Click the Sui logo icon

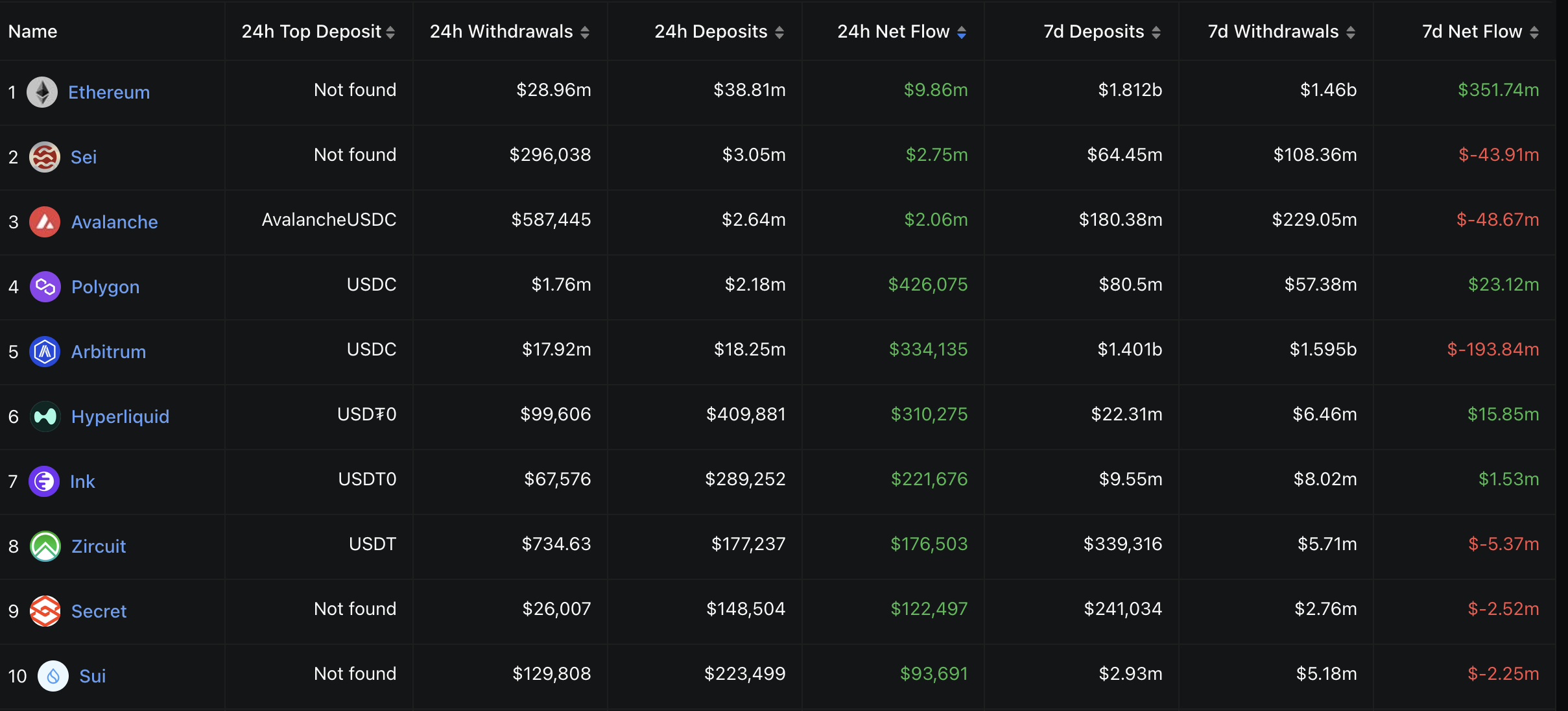[x=53, y=676]
